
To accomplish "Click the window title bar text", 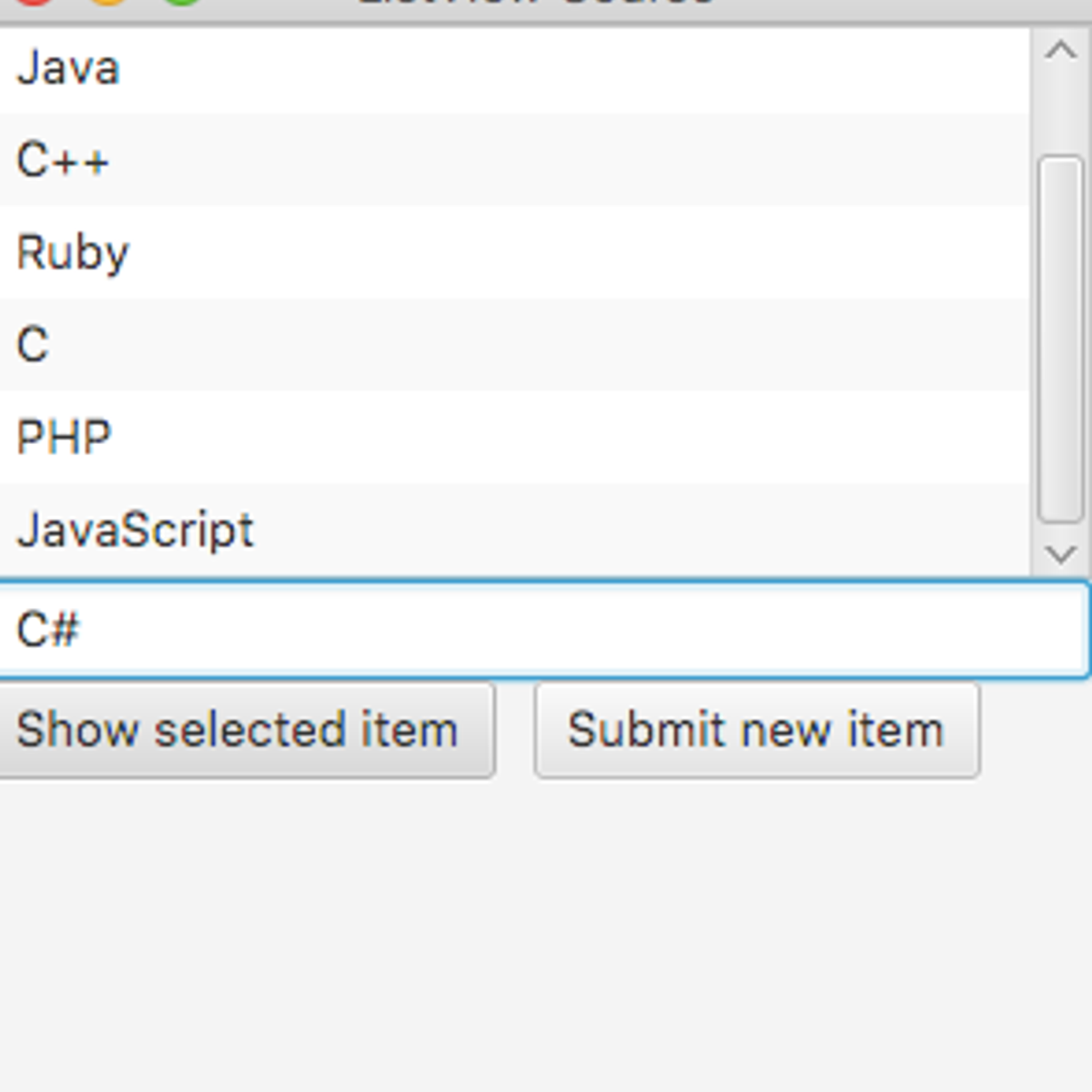I will coord(537,4).
